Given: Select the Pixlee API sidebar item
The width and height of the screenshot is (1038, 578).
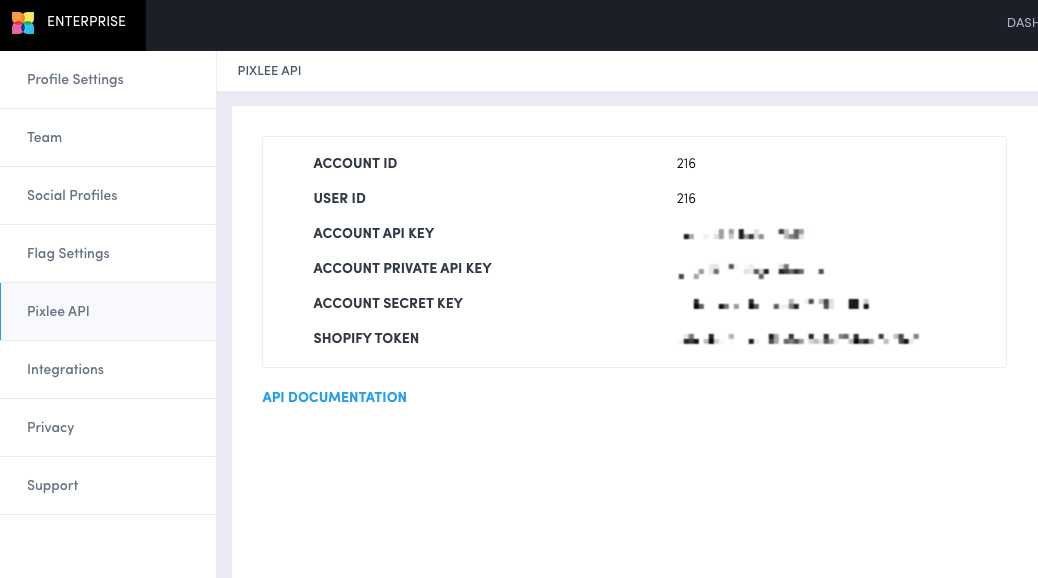Looking at the screenshot, I should tap(108, 311).
